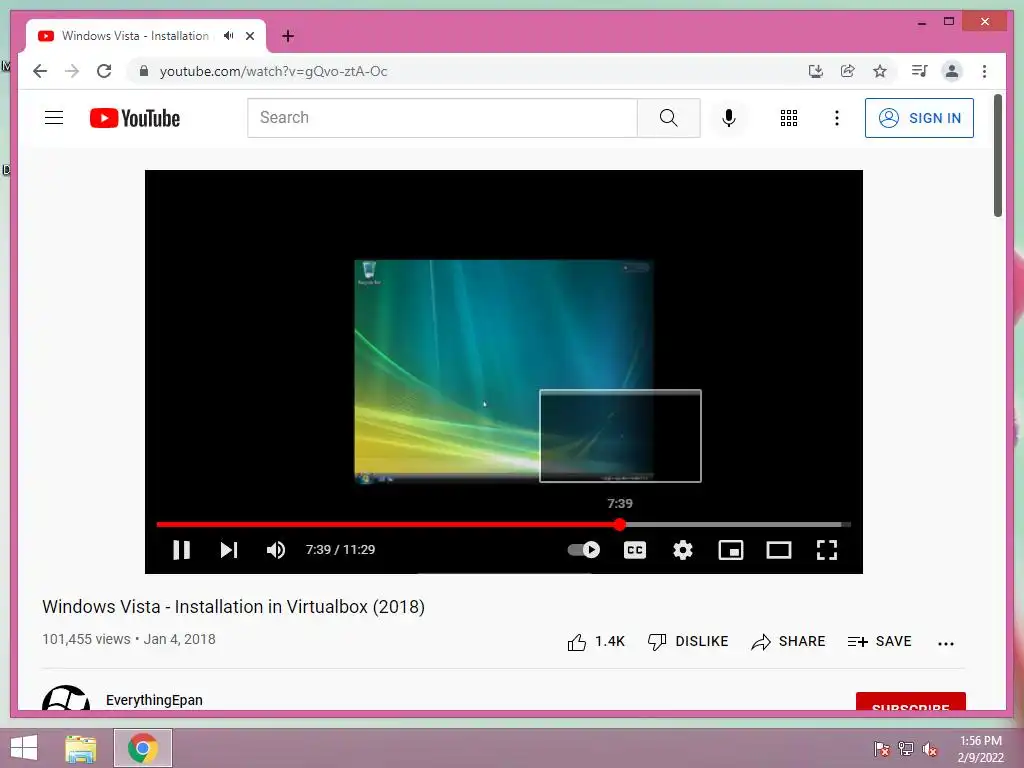Open the YouTube guide hamburger menu
The width and height of the screenshot is (1024, 768).
tap(54, 118)
